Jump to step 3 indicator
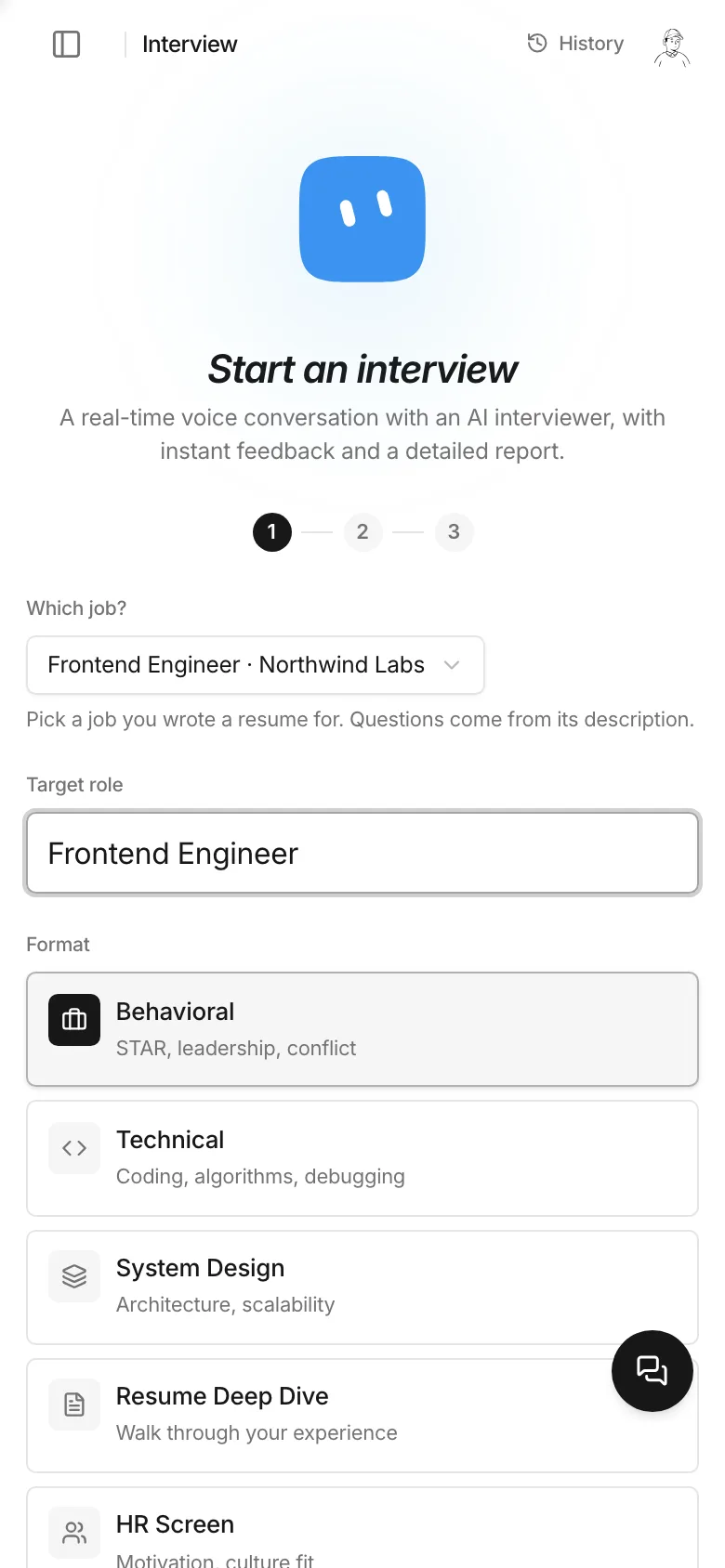 (454, 532)
